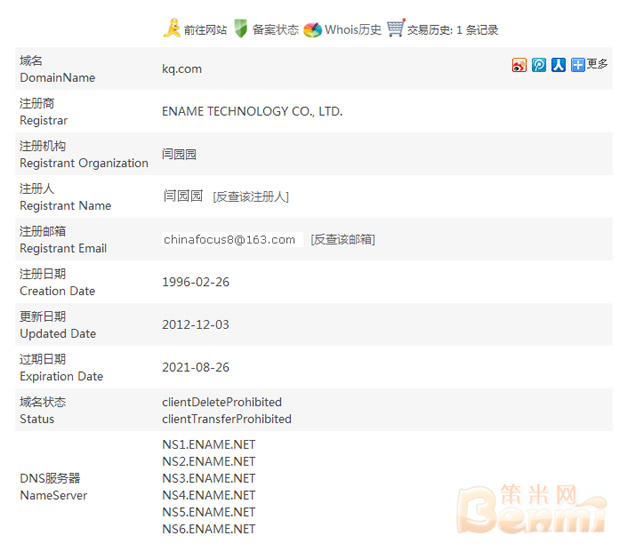Select name server NS1.ENAME.NET

[x=209, y=445]
